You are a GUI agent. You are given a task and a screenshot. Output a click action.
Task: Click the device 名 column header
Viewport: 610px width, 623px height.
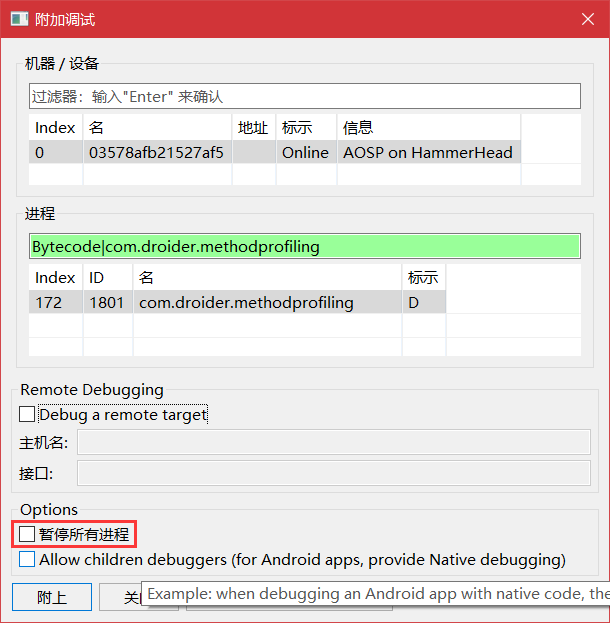click(157, 128)
